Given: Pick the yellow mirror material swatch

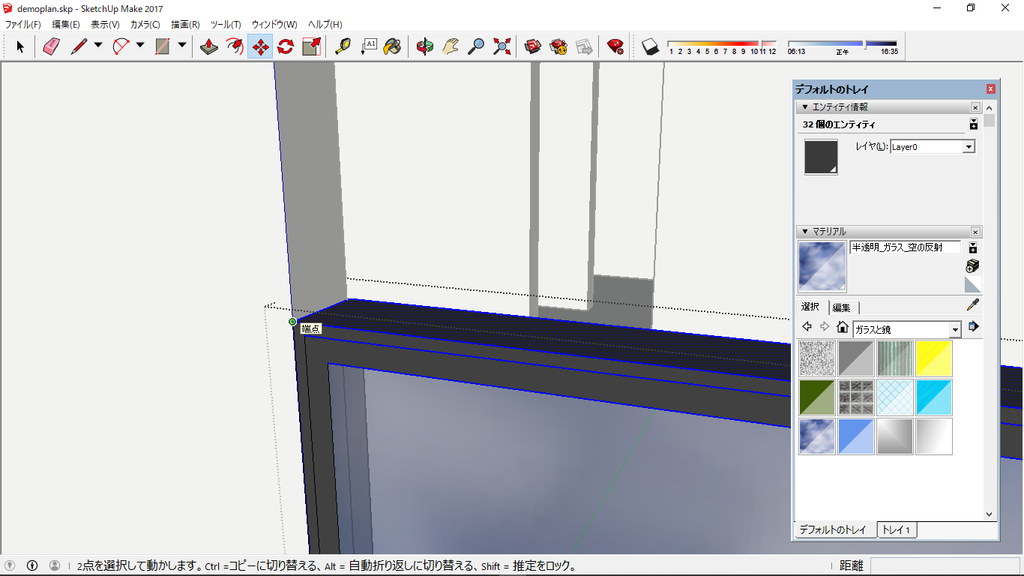Looking at the screenshot, I should 934,359.
